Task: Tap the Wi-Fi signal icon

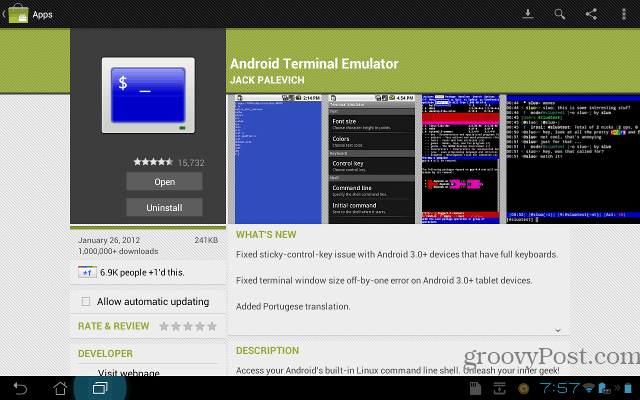Action: point(589,388)
